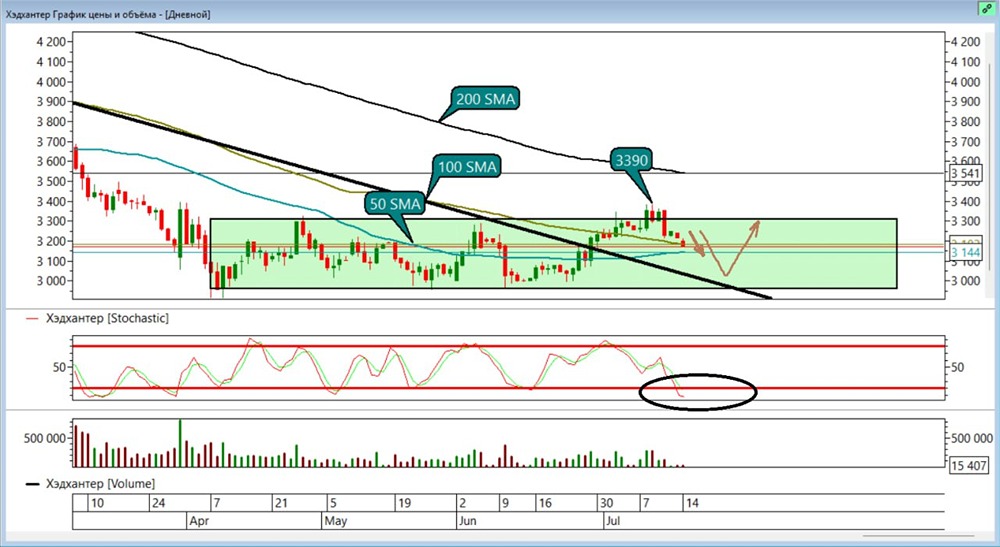
Task: Click the Jul month label on time axis
Action: [x=612, y=521]
